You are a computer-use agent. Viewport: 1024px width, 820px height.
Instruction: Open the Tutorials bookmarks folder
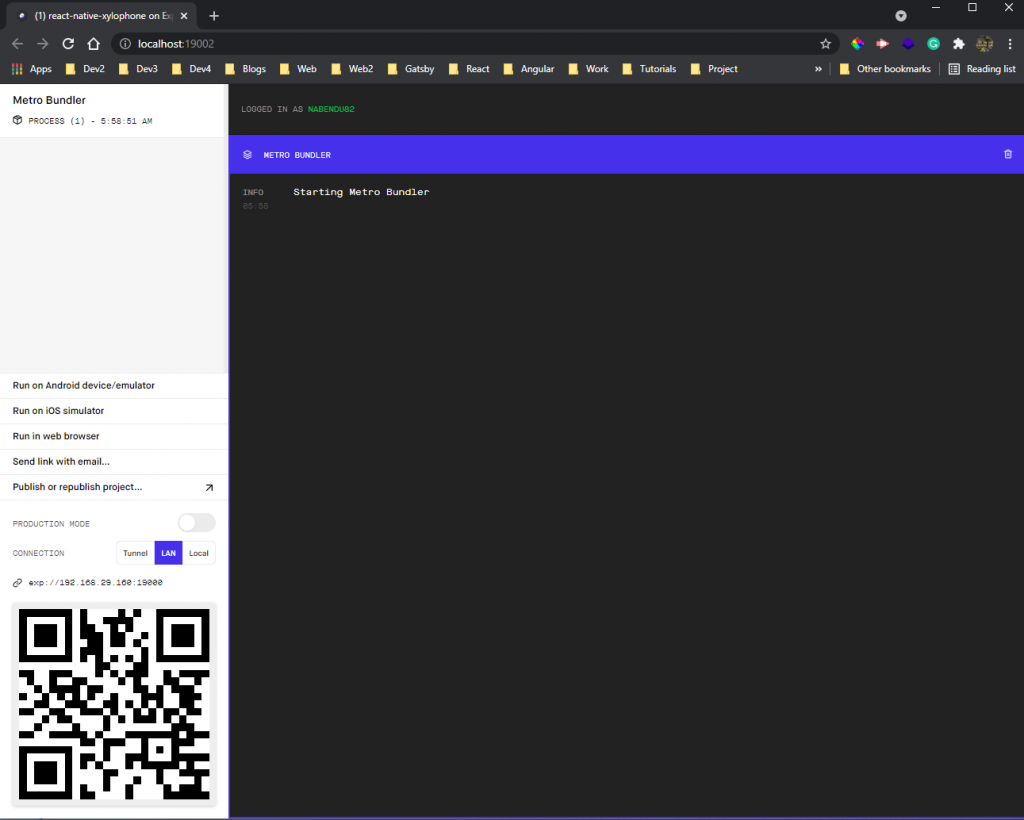tap(649, 69)
